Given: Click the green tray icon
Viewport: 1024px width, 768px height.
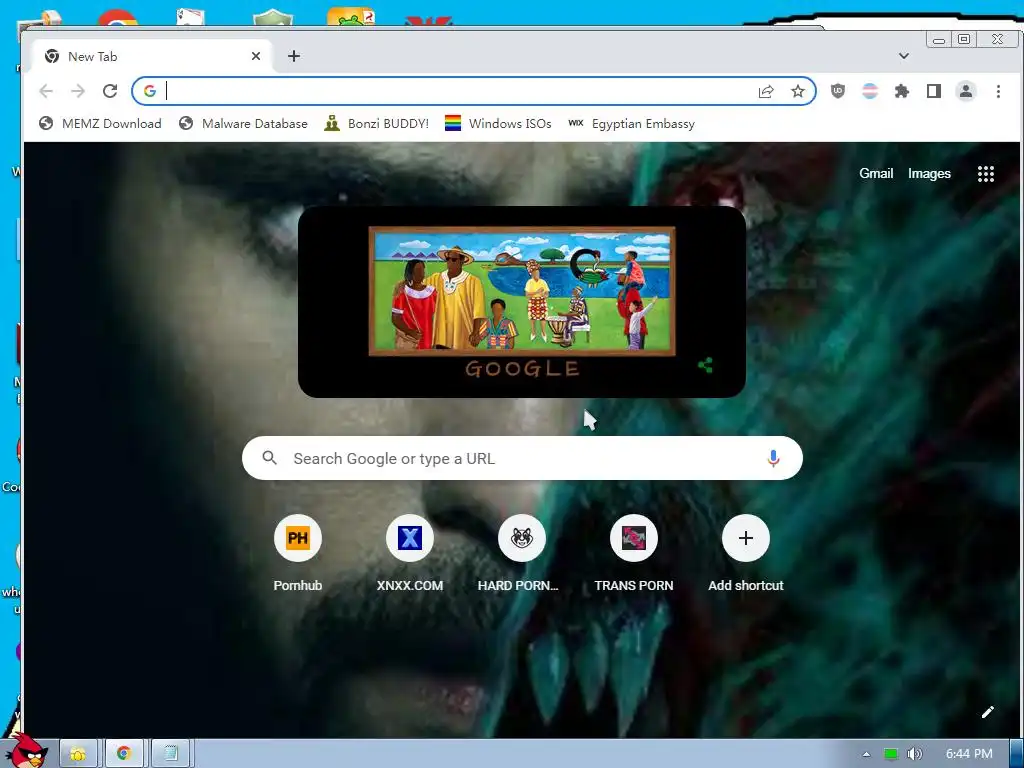Looking at the screenshot, I should pyautogui.click(x=890, y=754).
